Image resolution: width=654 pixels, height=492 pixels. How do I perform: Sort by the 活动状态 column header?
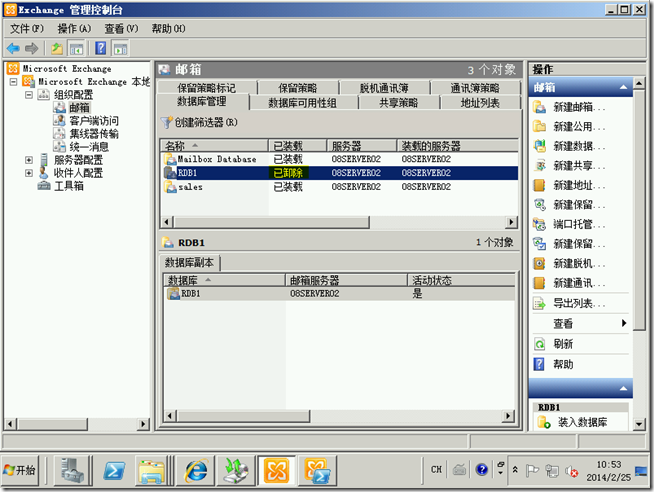click(461, 281)
